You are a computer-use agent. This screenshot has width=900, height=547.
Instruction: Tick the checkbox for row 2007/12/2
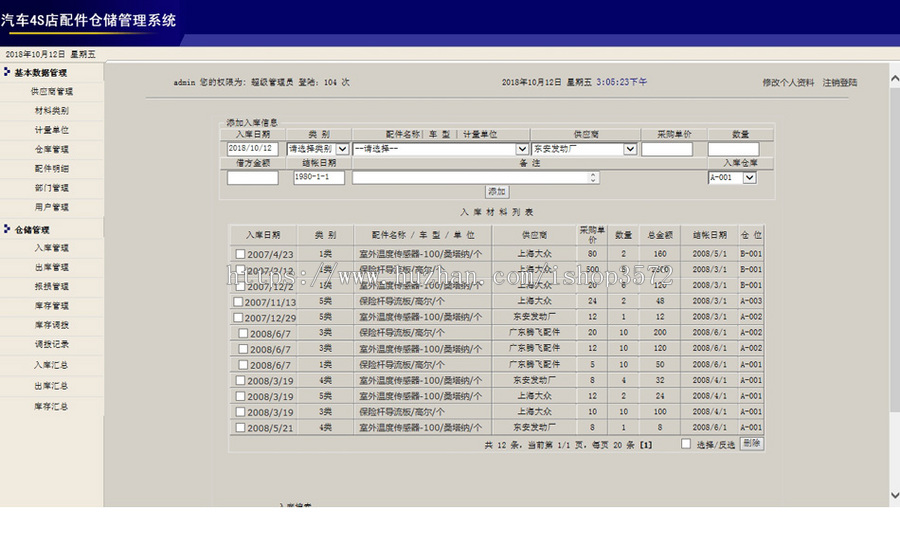(240, 286)
